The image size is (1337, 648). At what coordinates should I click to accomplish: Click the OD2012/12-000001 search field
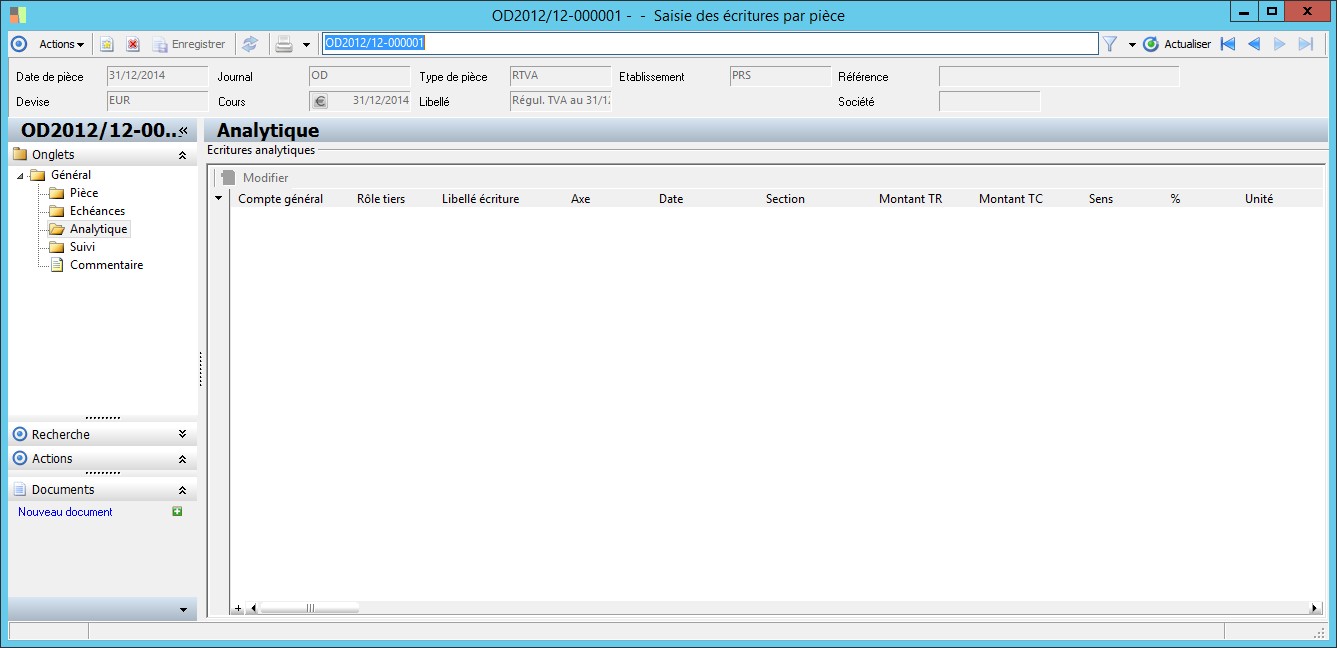[710, 43]
